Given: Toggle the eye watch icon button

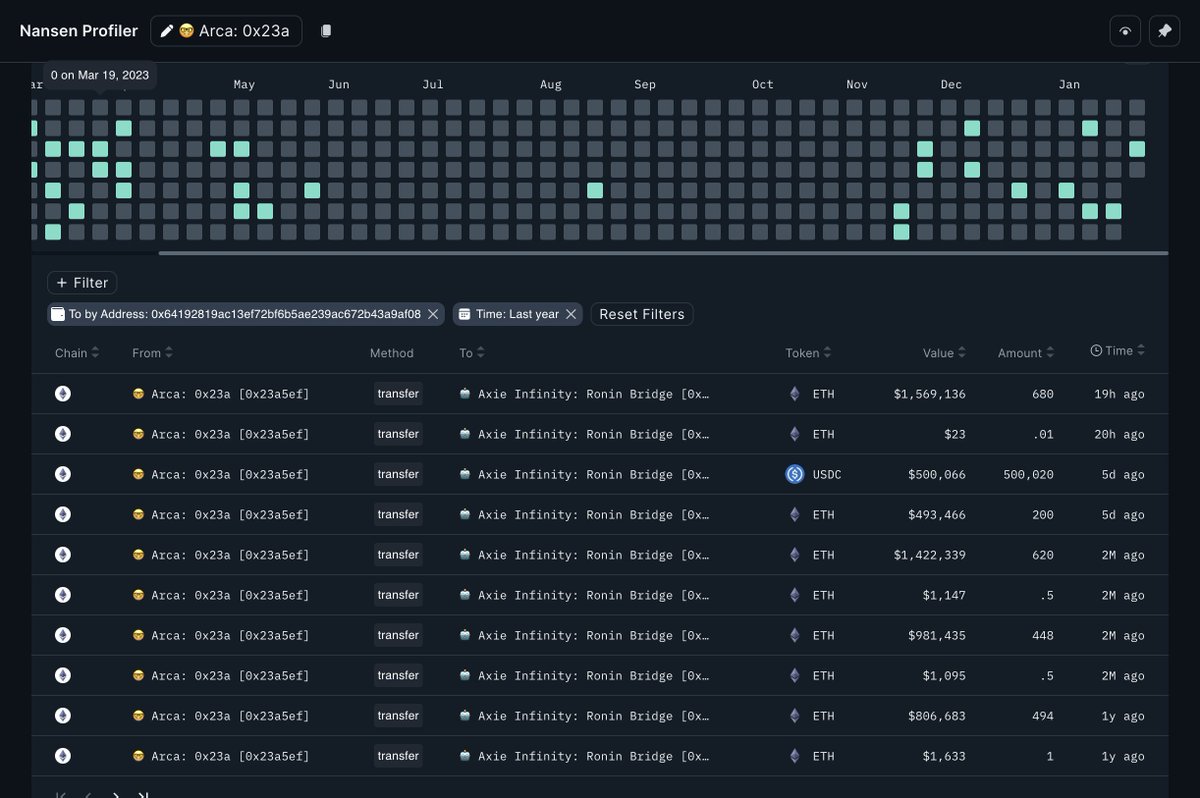Looking at the screenshot, I should 1125,31.
